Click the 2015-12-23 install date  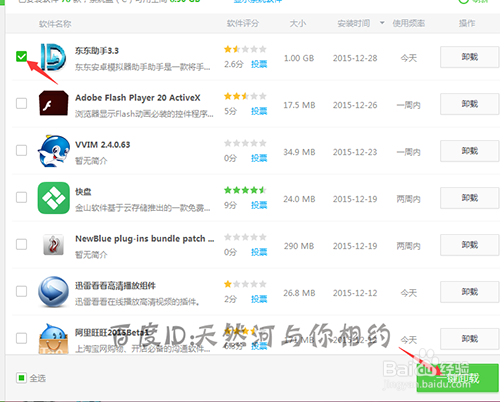[355, 152]
